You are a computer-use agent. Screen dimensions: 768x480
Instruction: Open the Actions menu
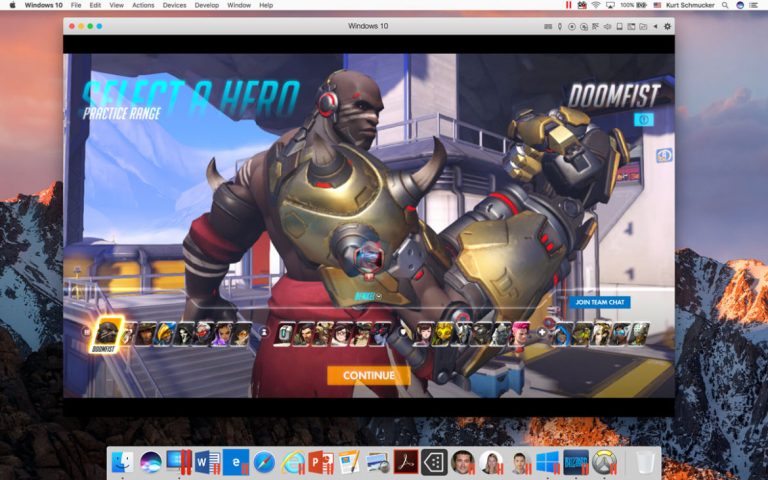(x=143, y=5)
